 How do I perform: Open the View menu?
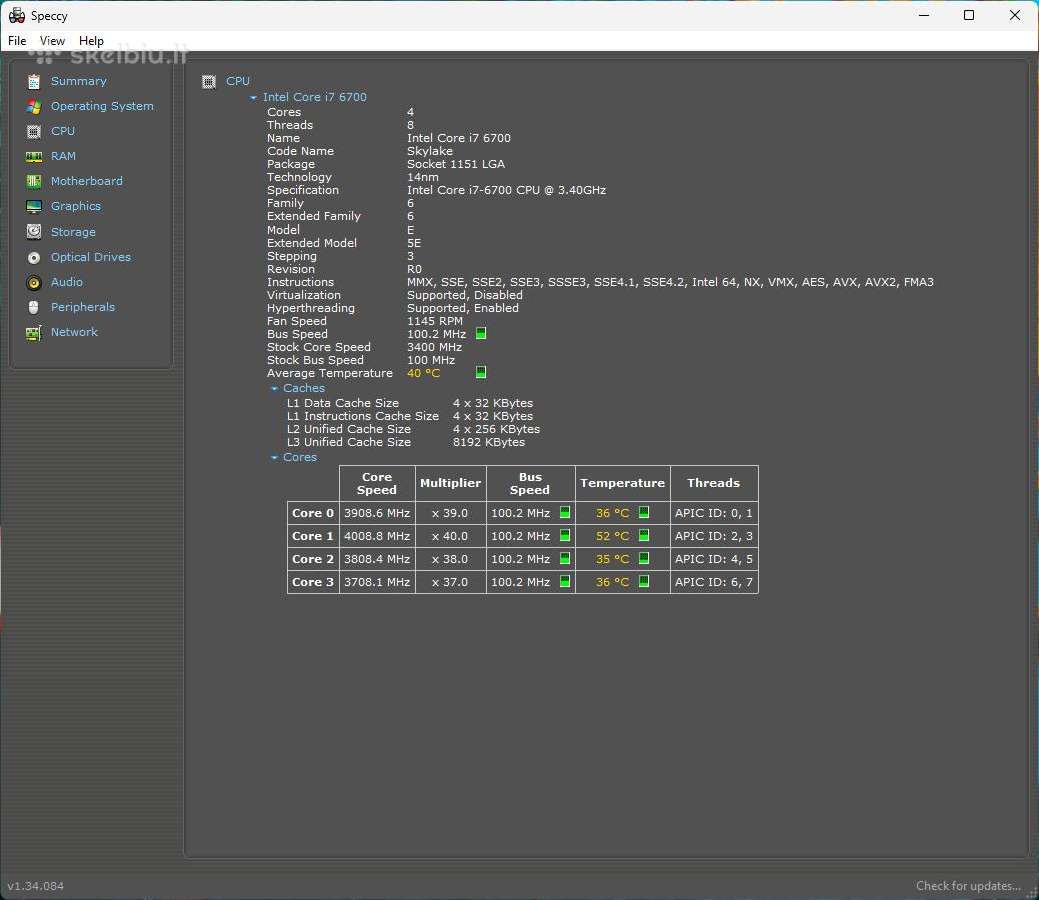coord(52,41)
